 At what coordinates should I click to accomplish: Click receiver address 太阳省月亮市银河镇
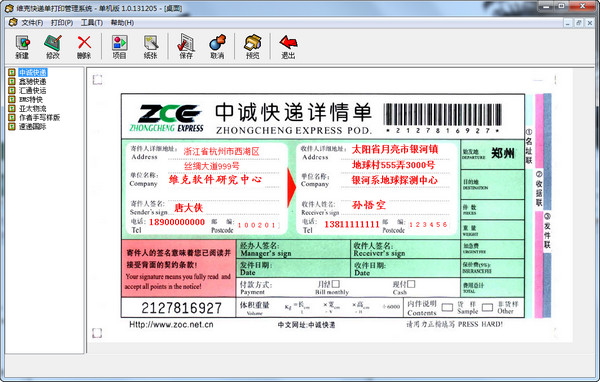pyautogui.click(x=395, y=149)
